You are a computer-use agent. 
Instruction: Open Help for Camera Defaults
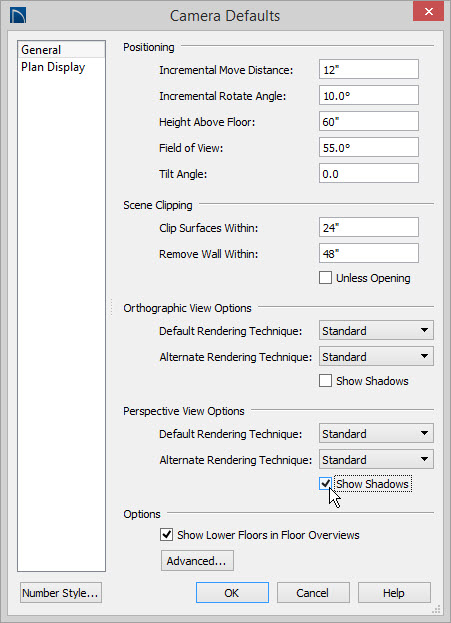(394, 593)
